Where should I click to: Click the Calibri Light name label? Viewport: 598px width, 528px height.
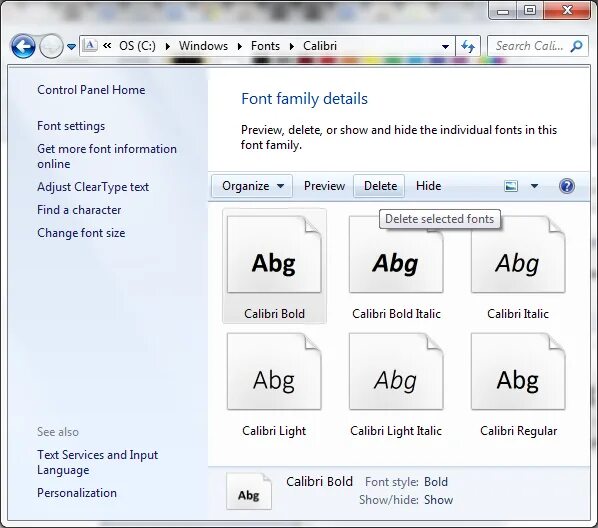point(274,431)
